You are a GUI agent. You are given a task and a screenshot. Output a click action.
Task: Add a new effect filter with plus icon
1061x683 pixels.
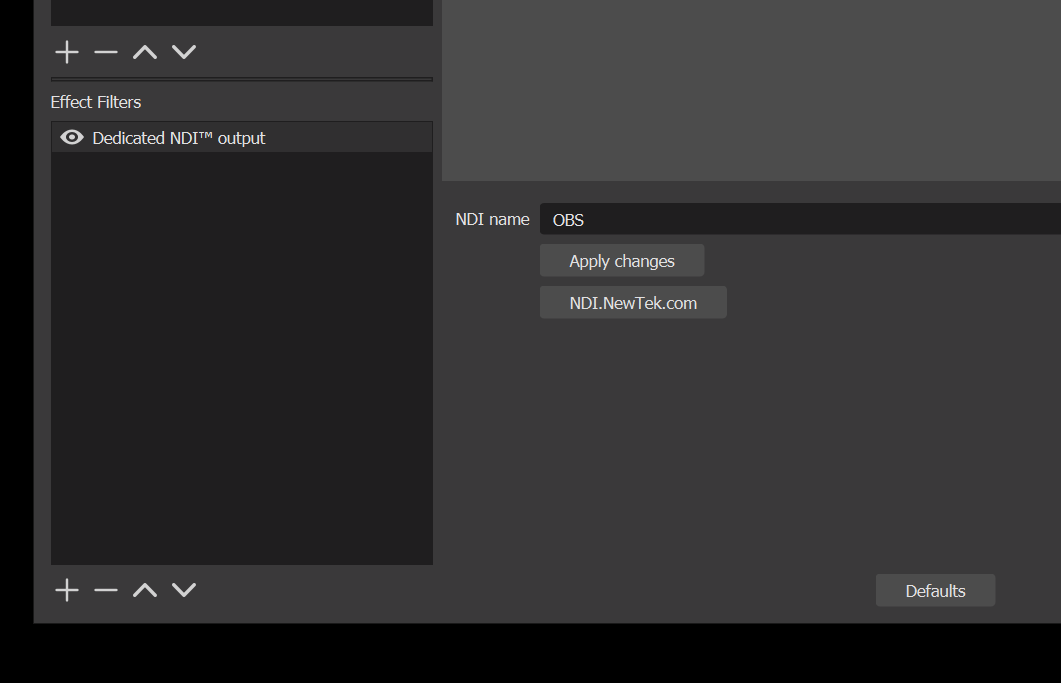click(67, 590)
